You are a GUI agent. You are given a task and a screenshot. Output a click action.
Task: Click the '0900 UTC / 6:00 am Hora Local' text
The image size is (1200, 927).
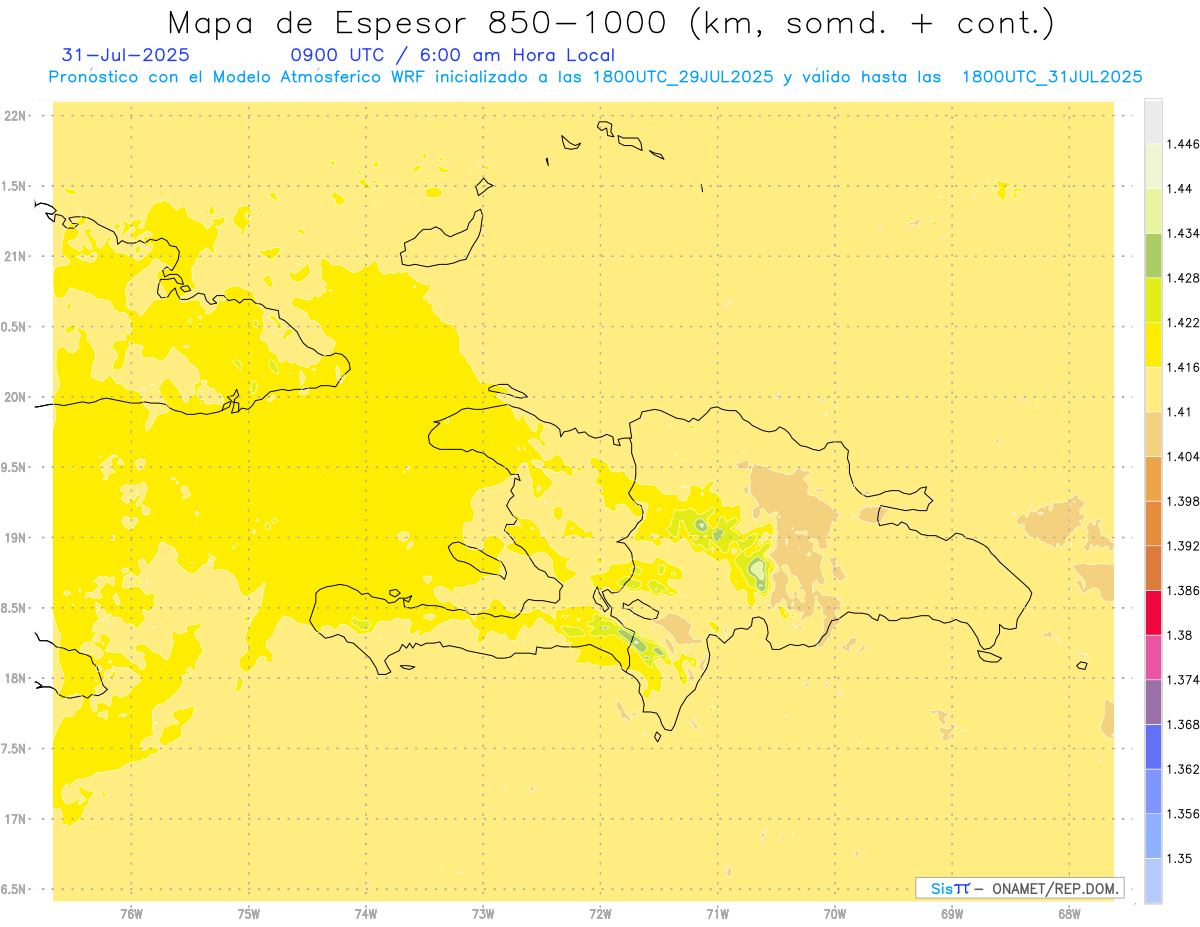tap(452, 55)
